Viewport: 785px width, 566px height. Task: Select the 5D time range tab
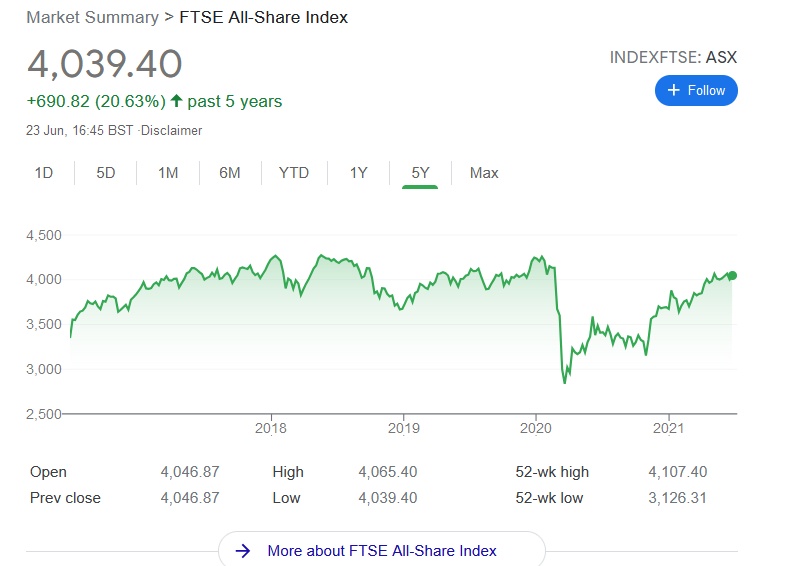click(106, 173)
